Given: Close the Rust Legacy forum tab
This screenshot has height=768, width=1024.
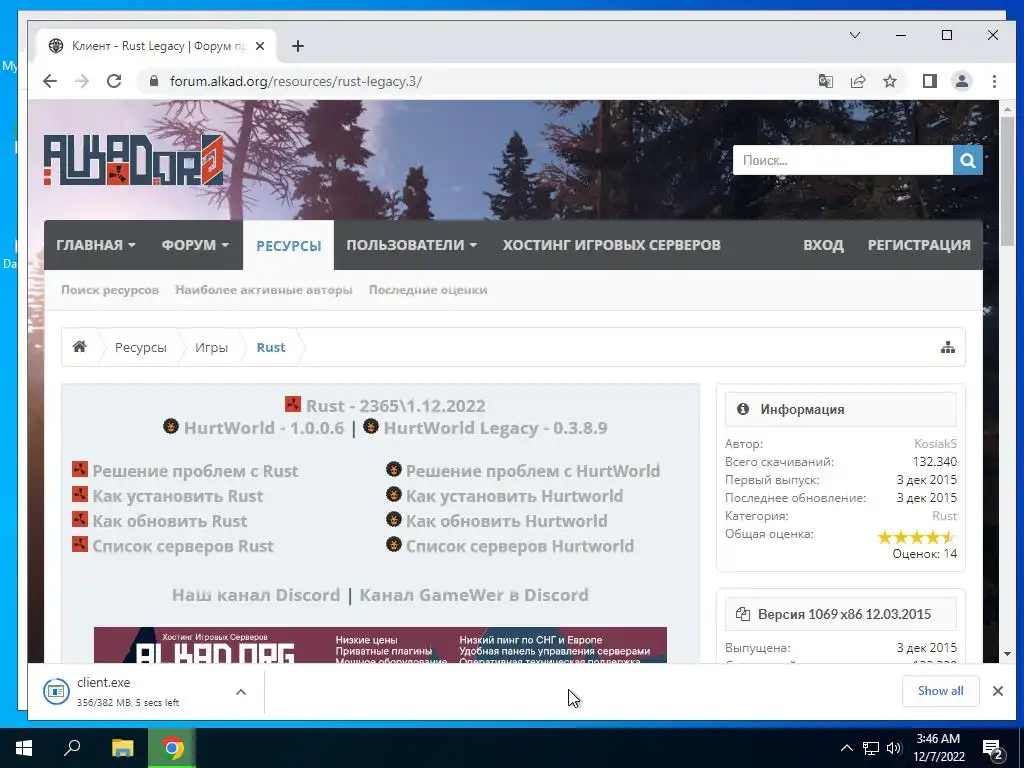Looking at the screenshot, I should coord(260,46).
